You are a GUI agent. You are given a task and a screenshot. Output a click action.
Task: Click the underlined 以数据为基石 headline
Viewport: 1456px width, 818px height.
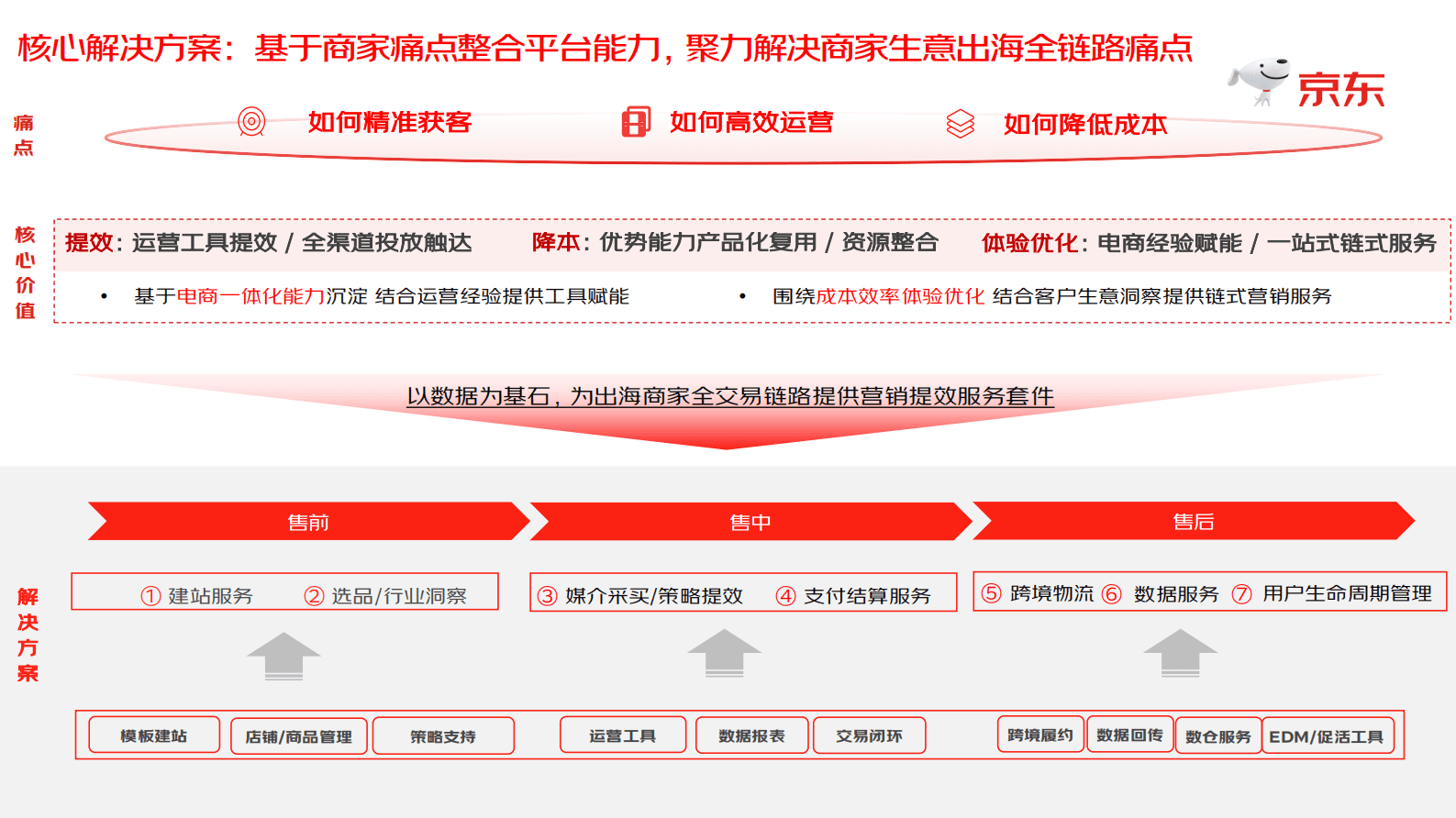click(x=730, y=395)
